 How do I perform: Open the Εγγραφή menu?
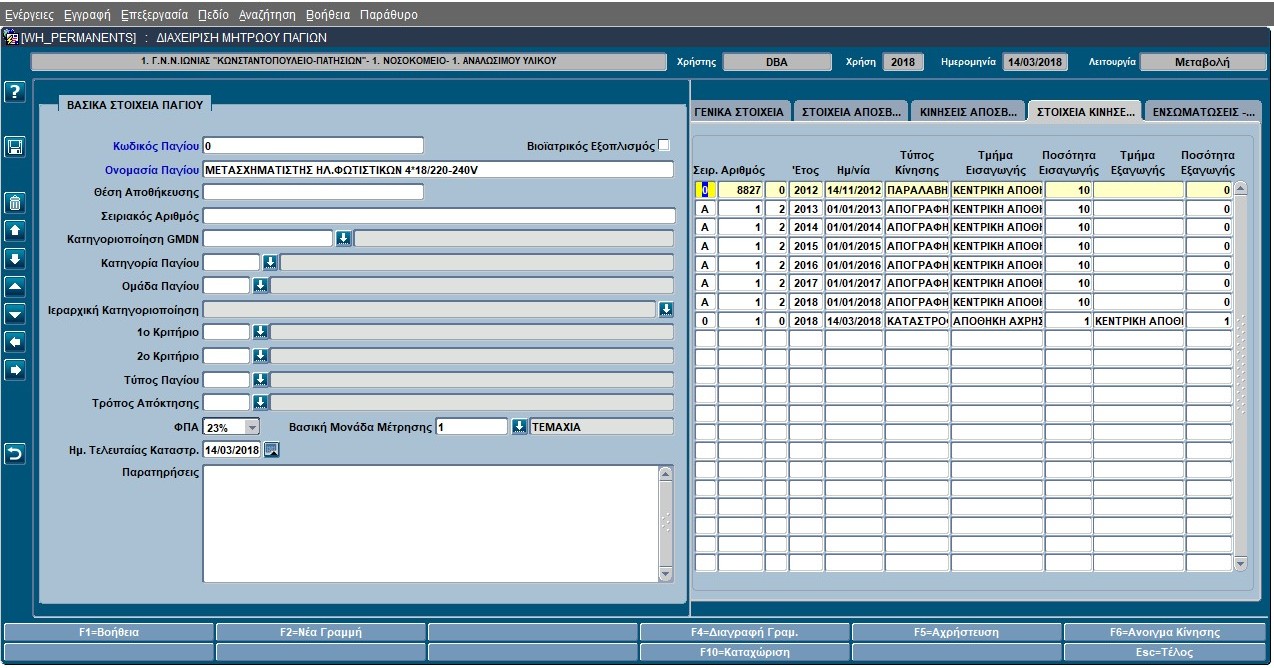87,15
